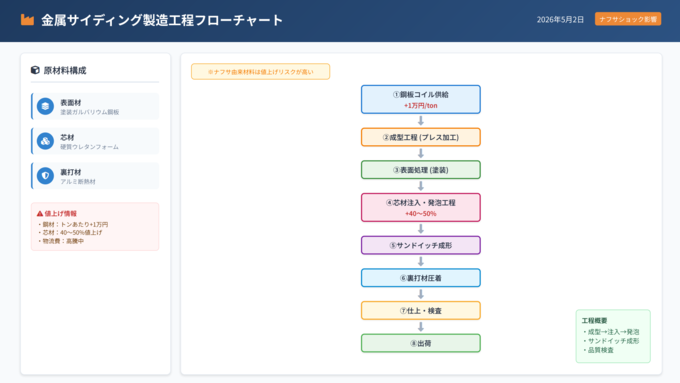Screen dimensions: 680x383
Task: Click step ③表面処理 (塗装) box
Action: [x=421, y=170]
